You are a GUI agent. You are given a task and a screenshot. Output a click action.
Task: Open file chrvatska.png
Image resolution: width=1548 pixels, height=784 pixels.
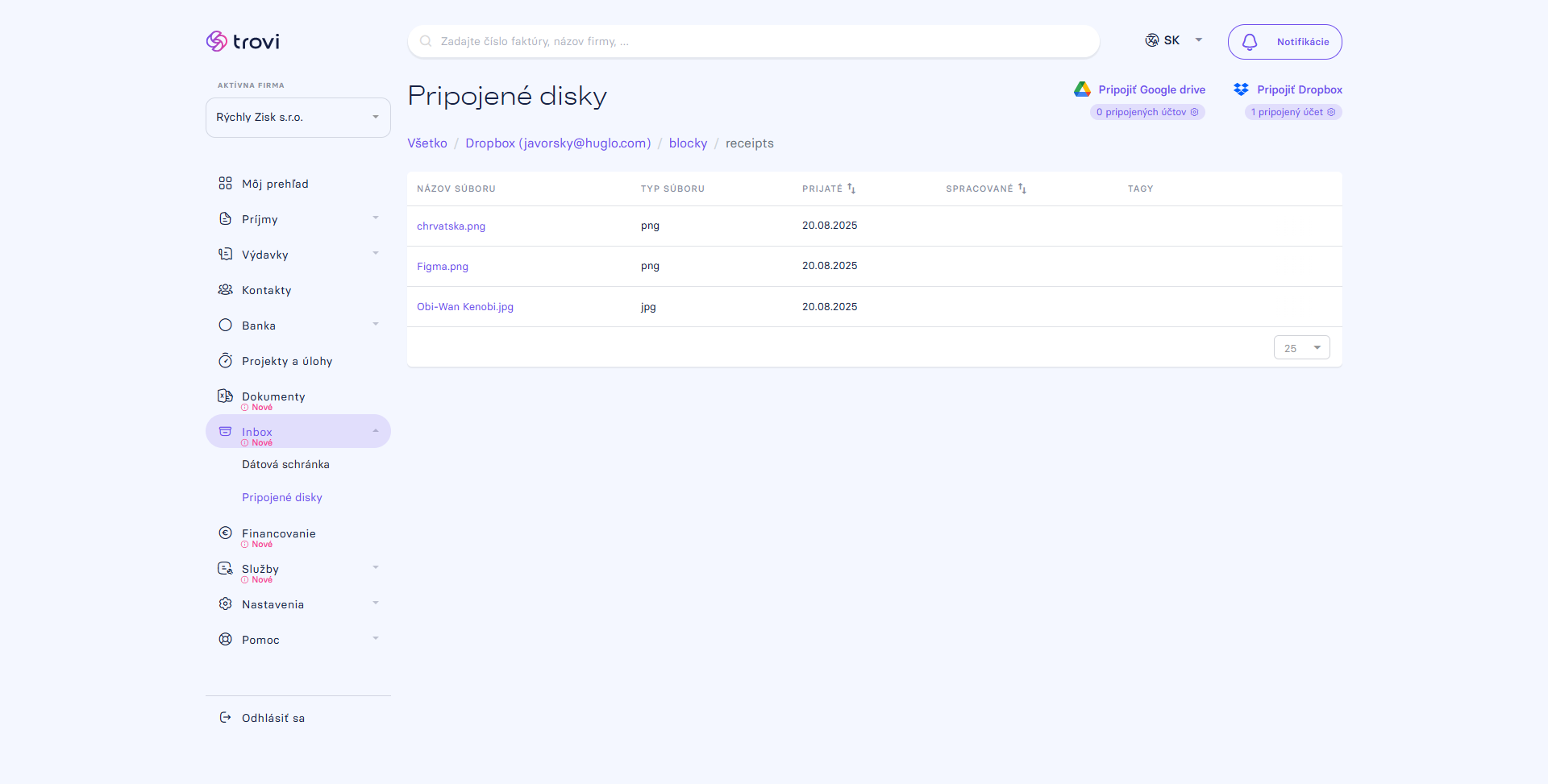pos(451,226)
